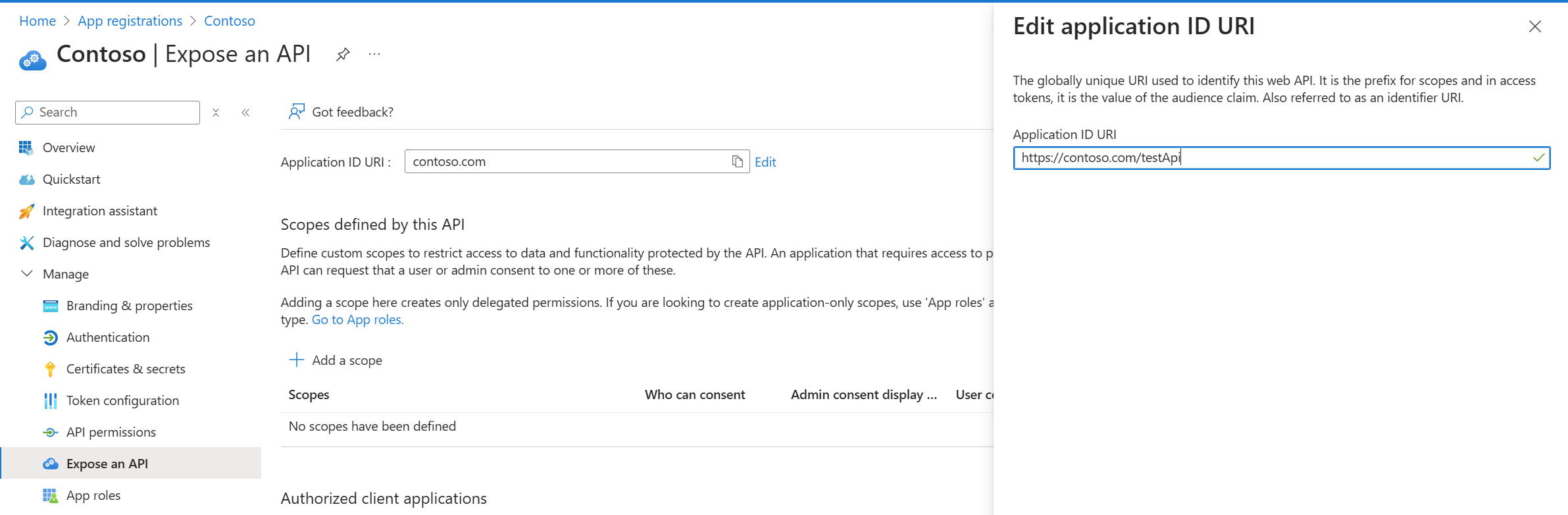Navigate to API permissions
This screenshot has width=1568, height=515.
pyautogui.click(x=111, y=432)
